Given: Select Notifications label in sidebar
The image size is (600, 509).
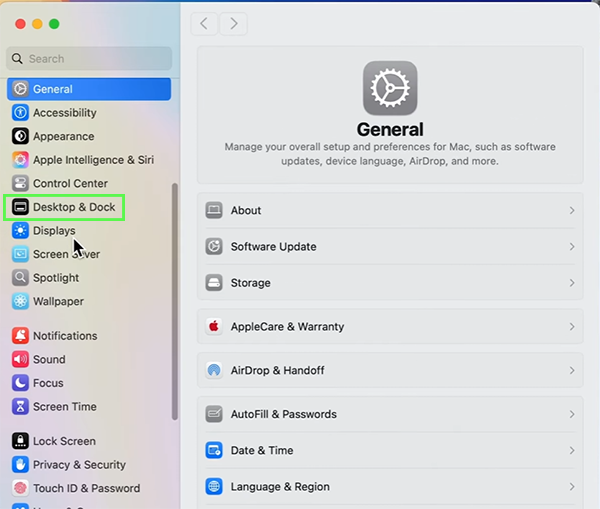Looking at the screenshot, I should [x=65, y=336].
